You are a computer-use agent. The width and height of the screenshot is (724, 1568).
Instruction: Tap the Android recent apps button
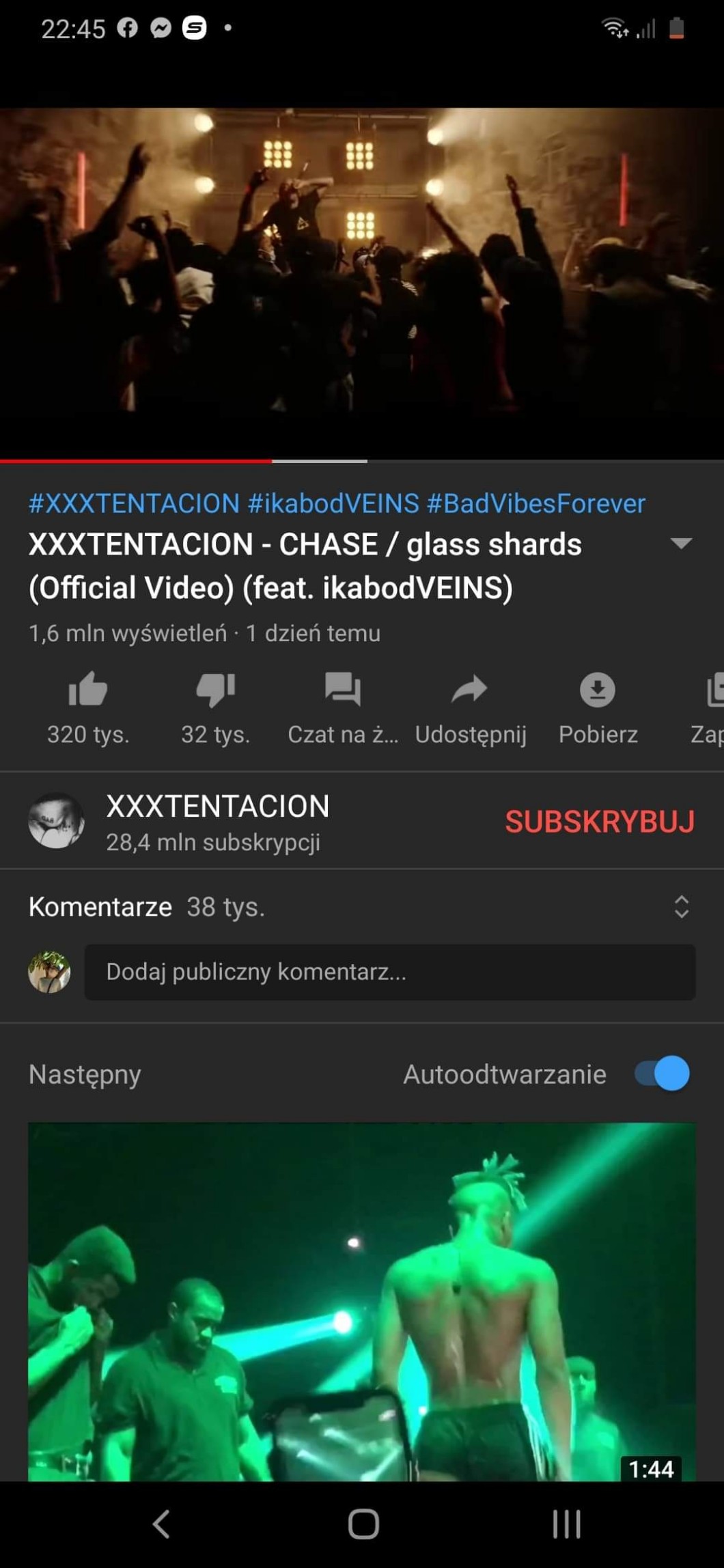click(x=566, y=1524)
